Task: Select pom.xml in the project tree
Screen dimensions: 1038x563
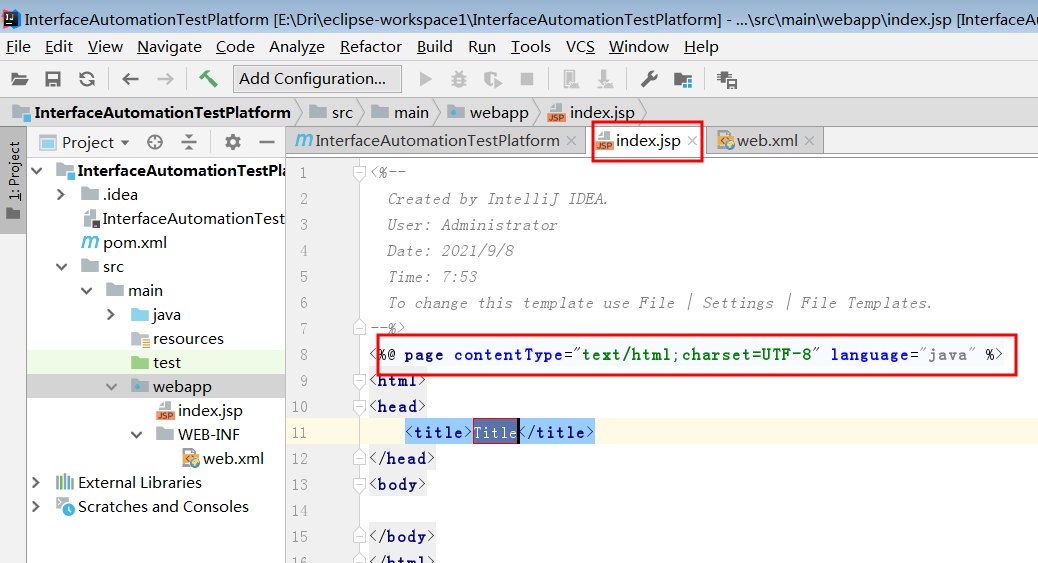Action: point(124,243)
